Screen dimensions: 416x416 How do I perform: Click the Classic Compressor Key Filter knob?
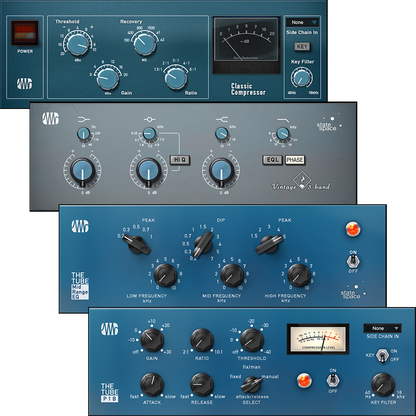pos(302,78)
